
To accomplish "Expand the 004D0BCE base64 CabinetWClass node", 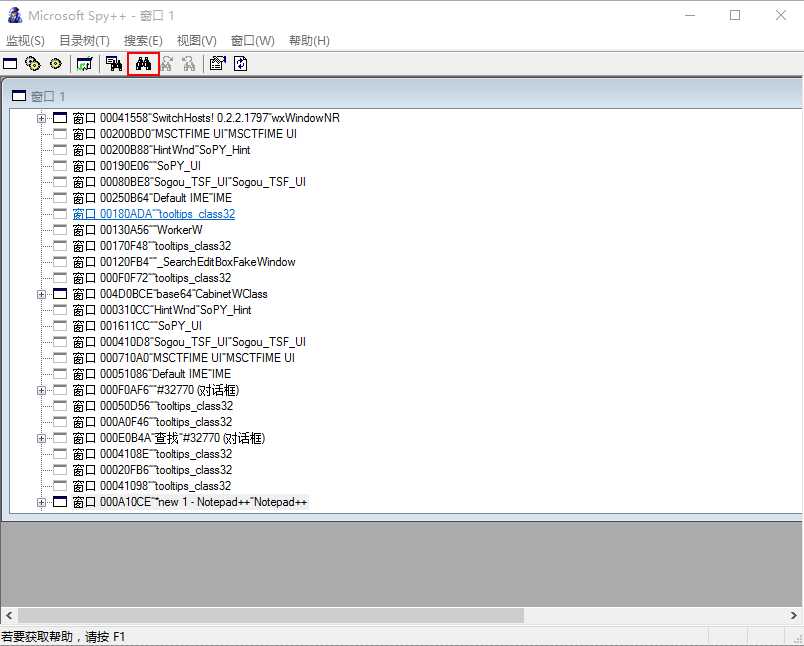I will coord(42,294).
